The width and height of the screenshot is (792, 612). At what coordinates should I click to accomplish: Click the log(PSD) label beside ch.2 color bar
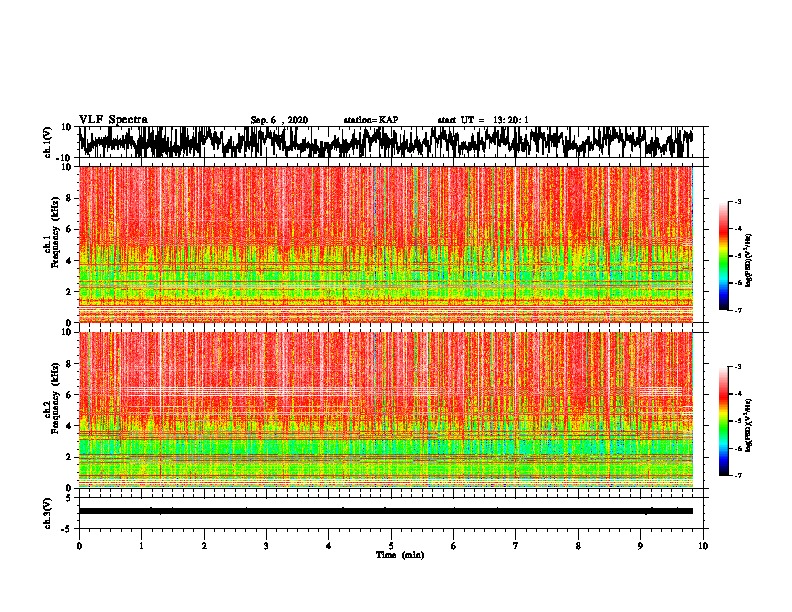click(748, 425)
